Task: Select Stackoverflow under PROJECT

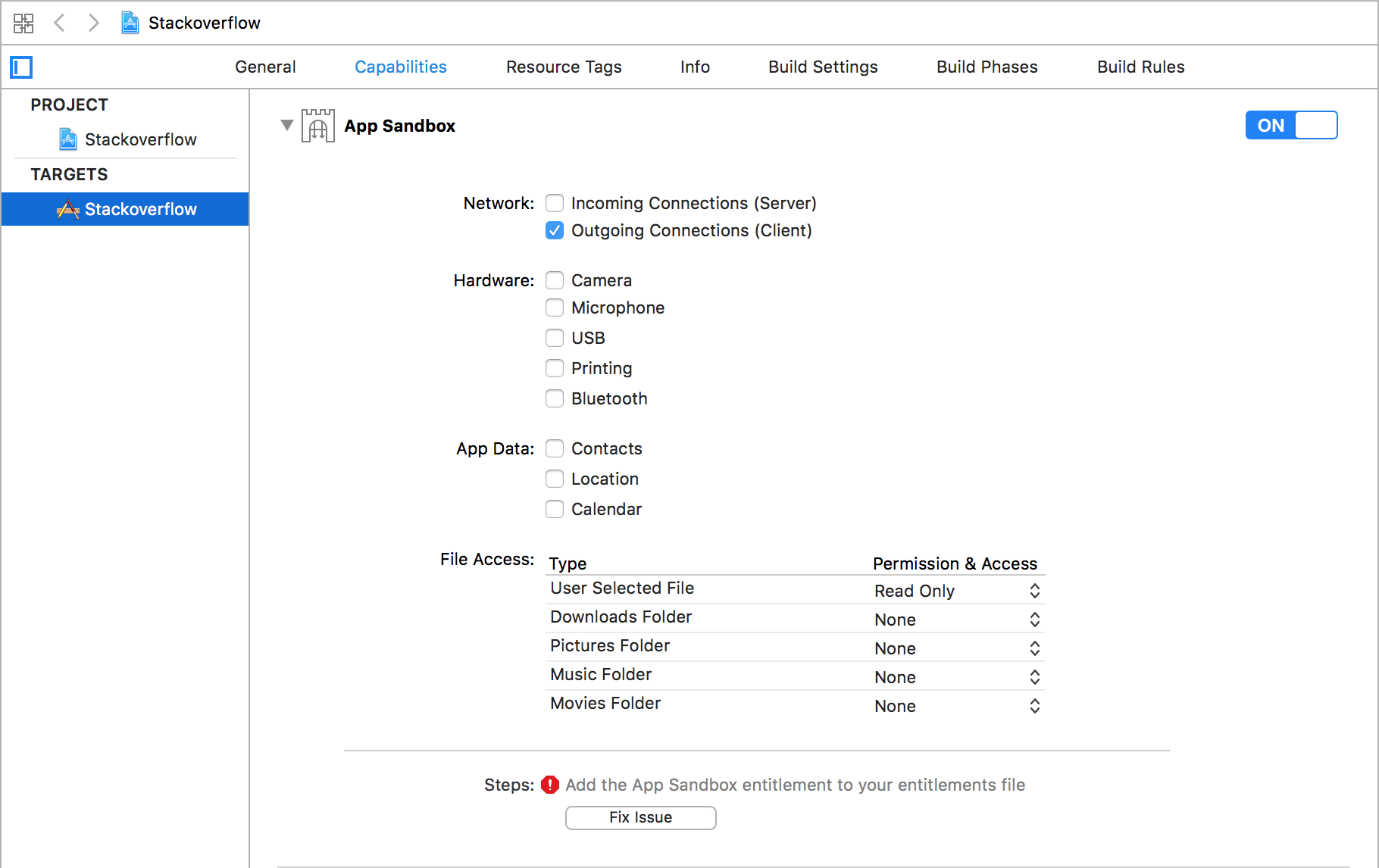Action: tap(140, 139)
